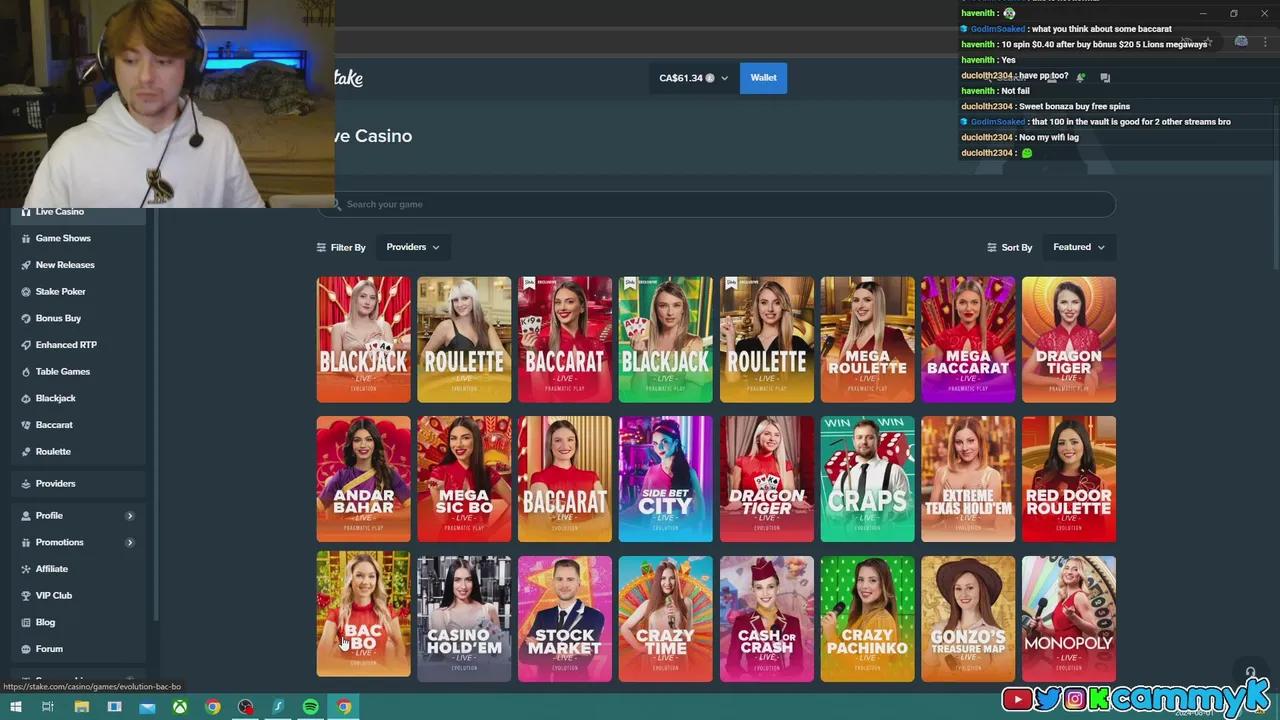Open the Andar Bahar live game
The height and width of the screenshot is (720, 1280).
[363, 479]
